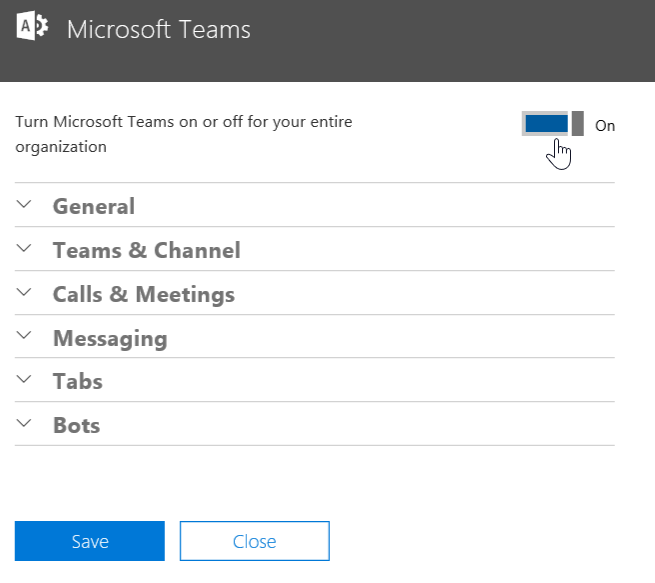Screen dimensions: 655x583
Task: Click the Messaging section heading
Action: pyautogui.click(x=110, y=339)
